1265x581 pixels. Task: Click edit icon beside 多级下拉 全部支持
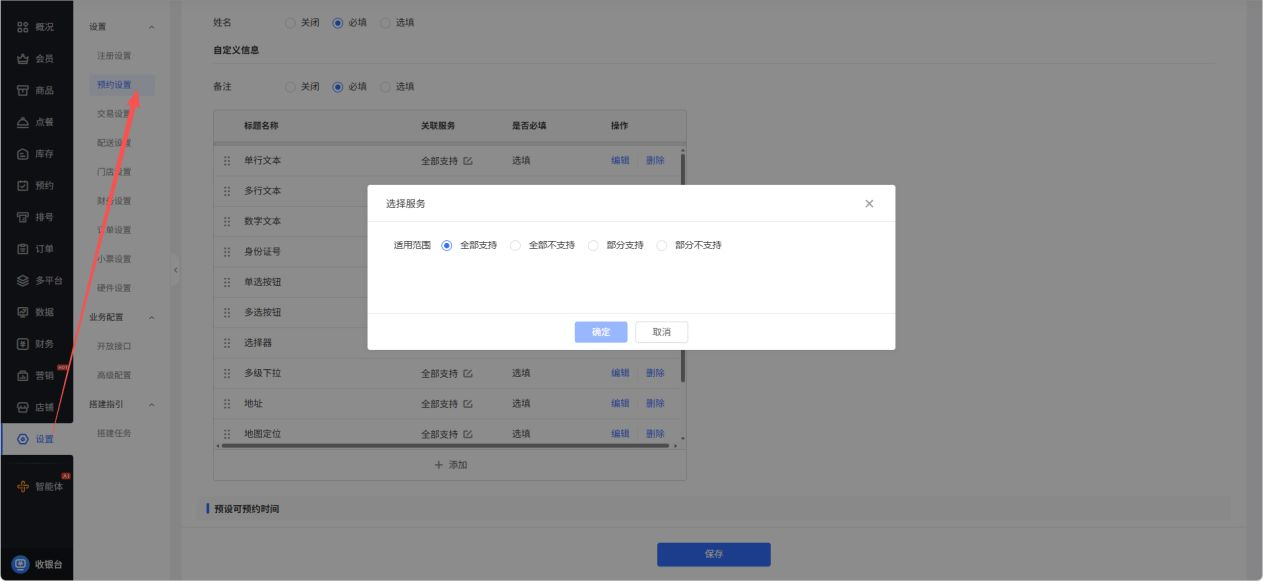point(468,374)
